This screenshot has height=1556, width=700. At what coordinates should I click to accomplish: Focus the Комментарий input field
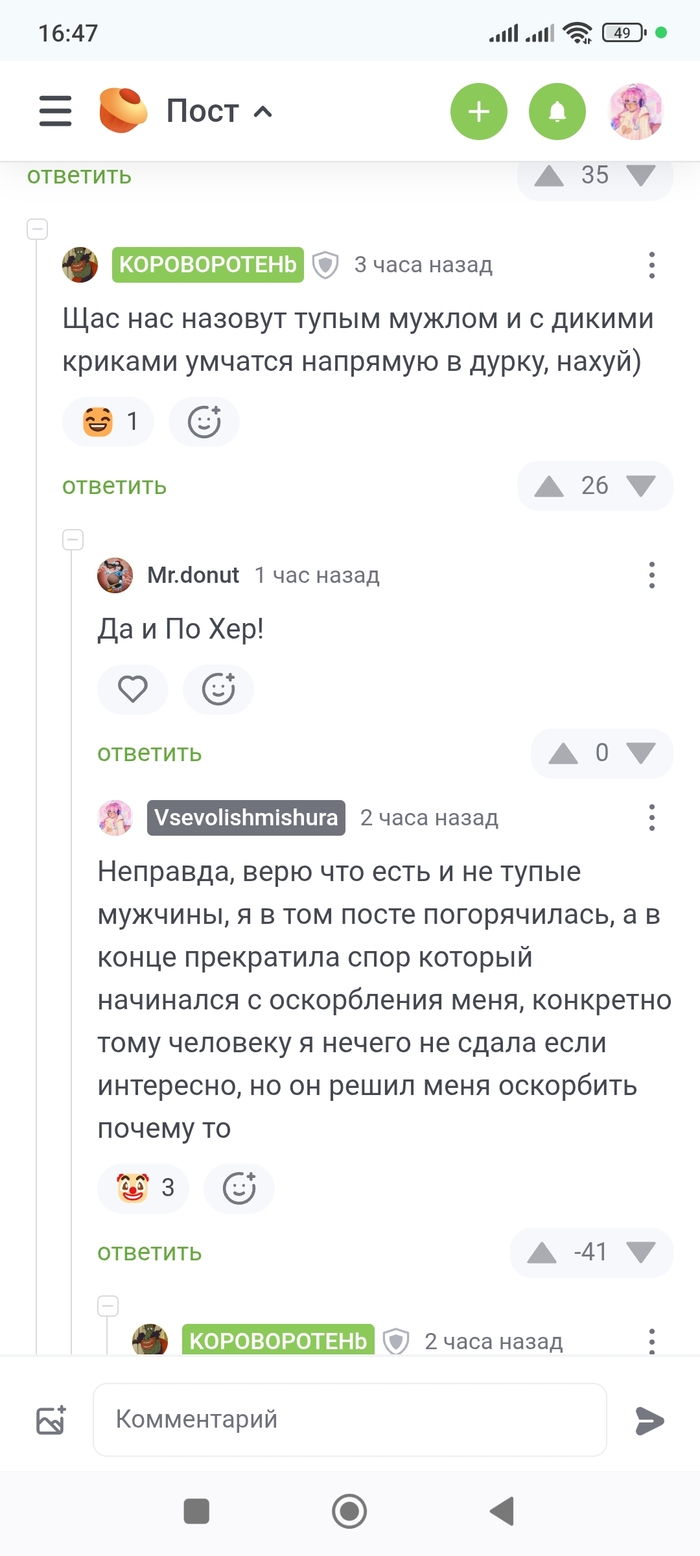(x=350, y=1419)
